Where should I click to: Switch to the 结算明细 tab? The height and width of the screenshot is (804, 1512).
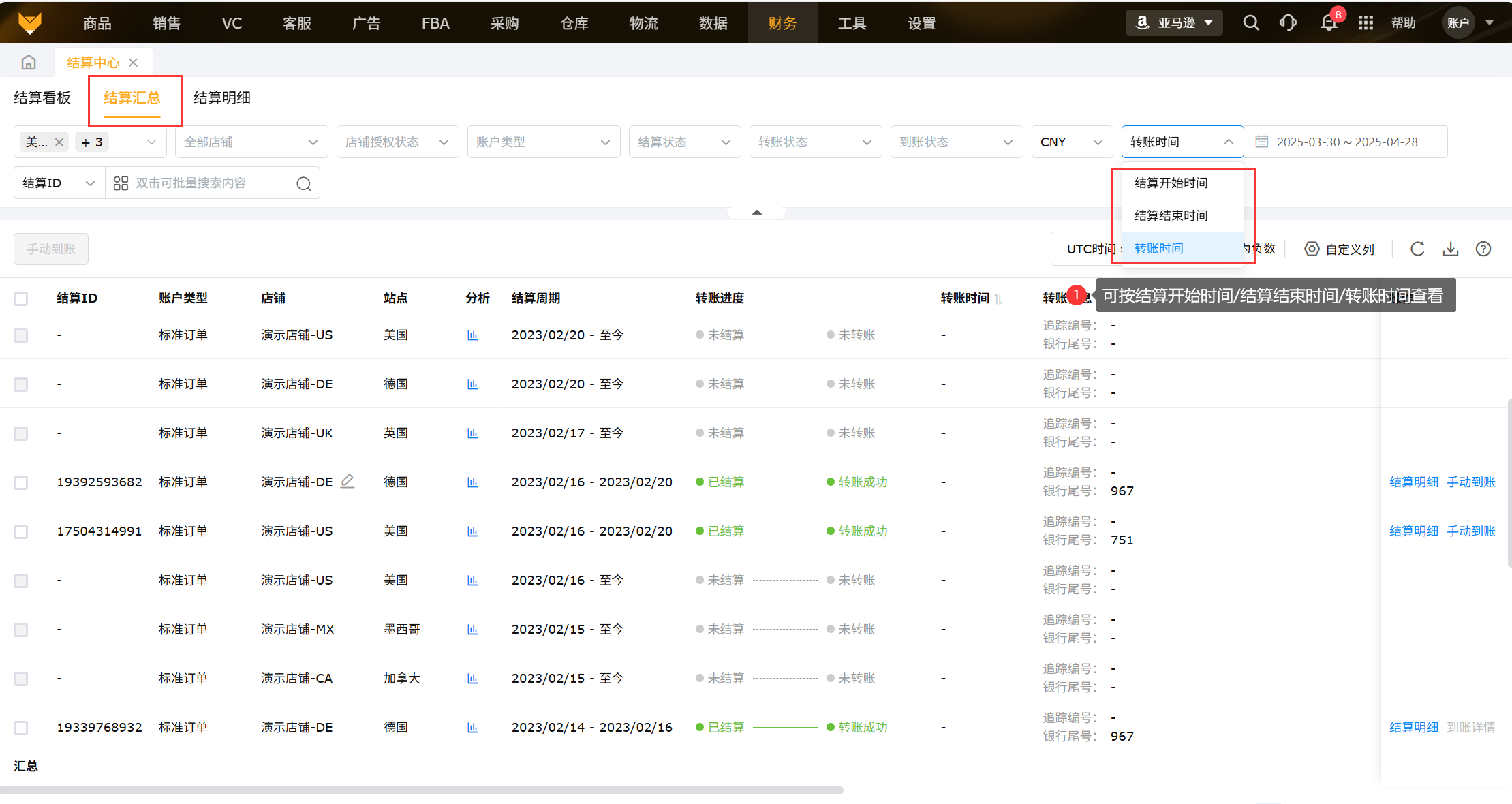[x=222, y=98]
